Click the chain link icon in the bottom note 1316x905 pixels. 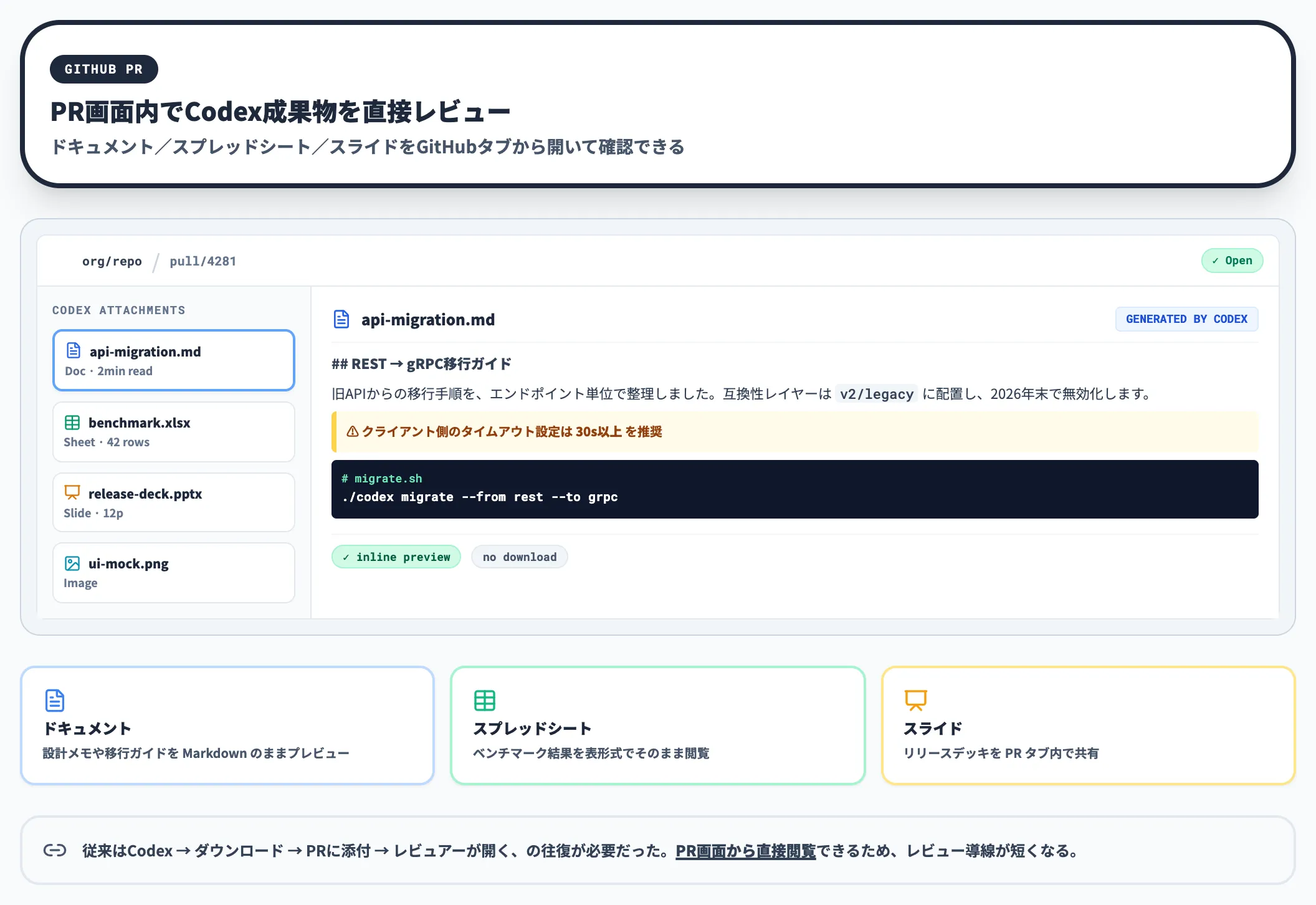tap(55, 850)
